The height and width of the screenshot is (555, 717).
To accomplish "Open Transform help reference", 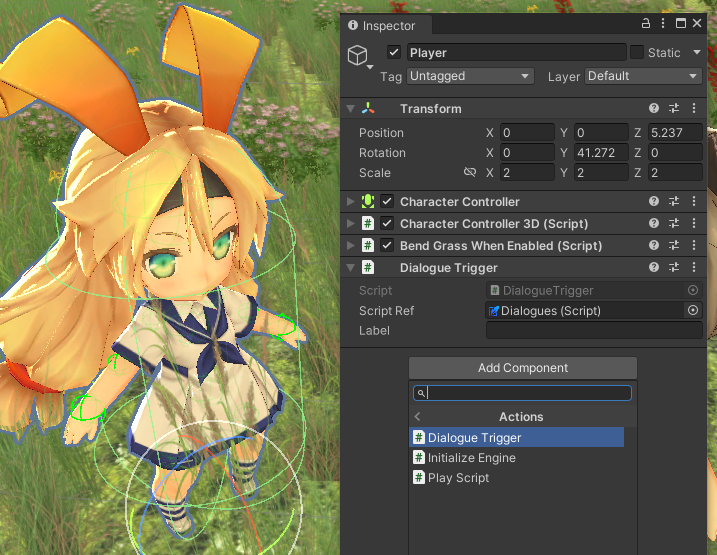I will click(654, 108).
